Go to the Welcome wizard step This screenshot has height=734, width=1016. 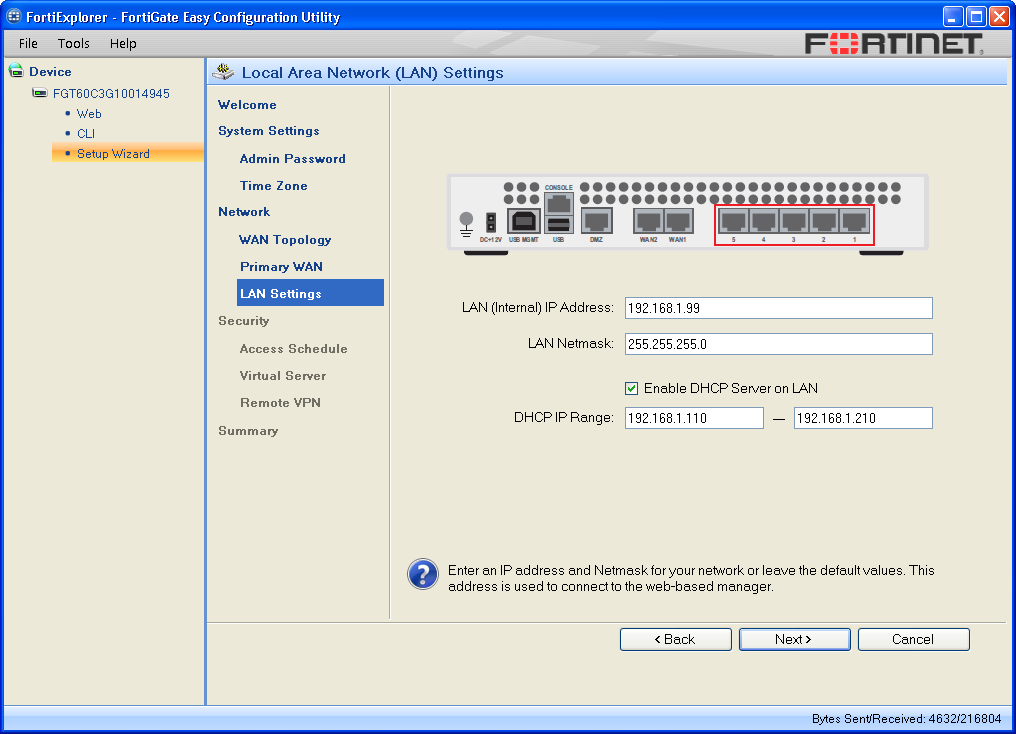pyautogui.click(x=247, y=105)
